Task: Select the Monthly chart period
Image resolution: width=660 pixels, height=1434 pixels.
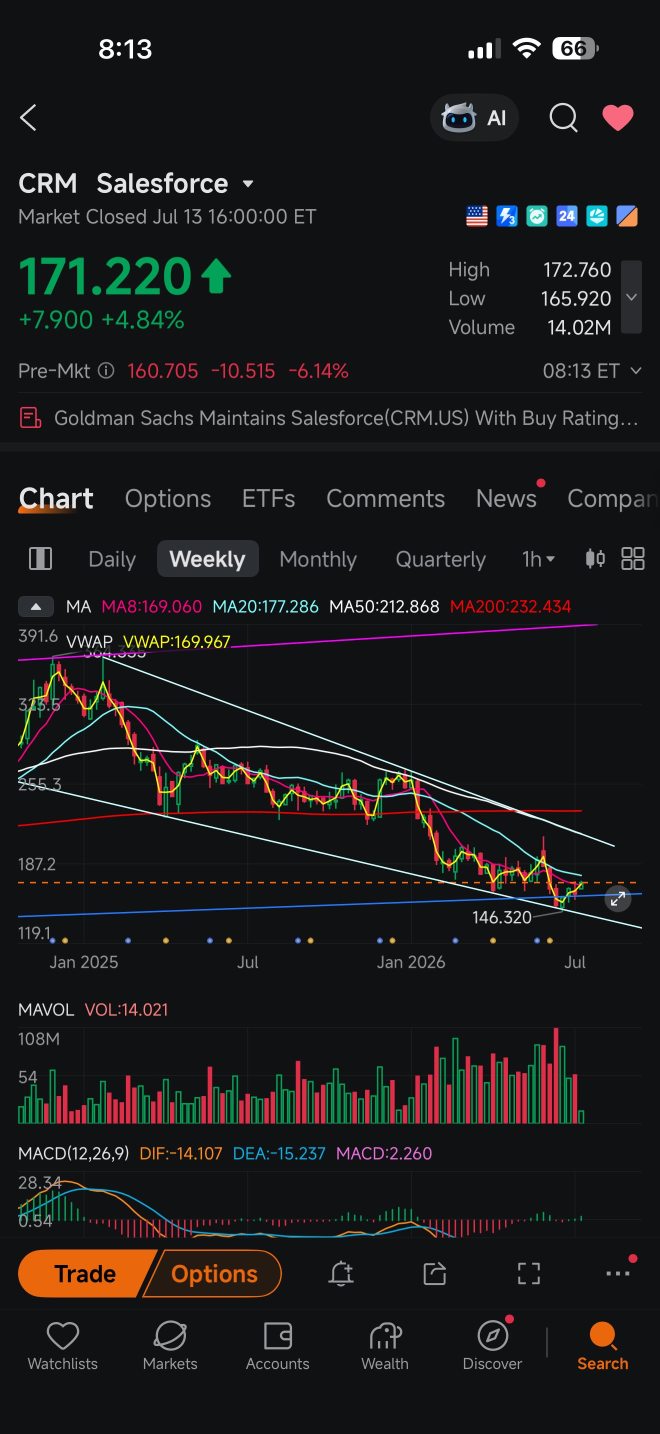Action: [x=318, y=559]
